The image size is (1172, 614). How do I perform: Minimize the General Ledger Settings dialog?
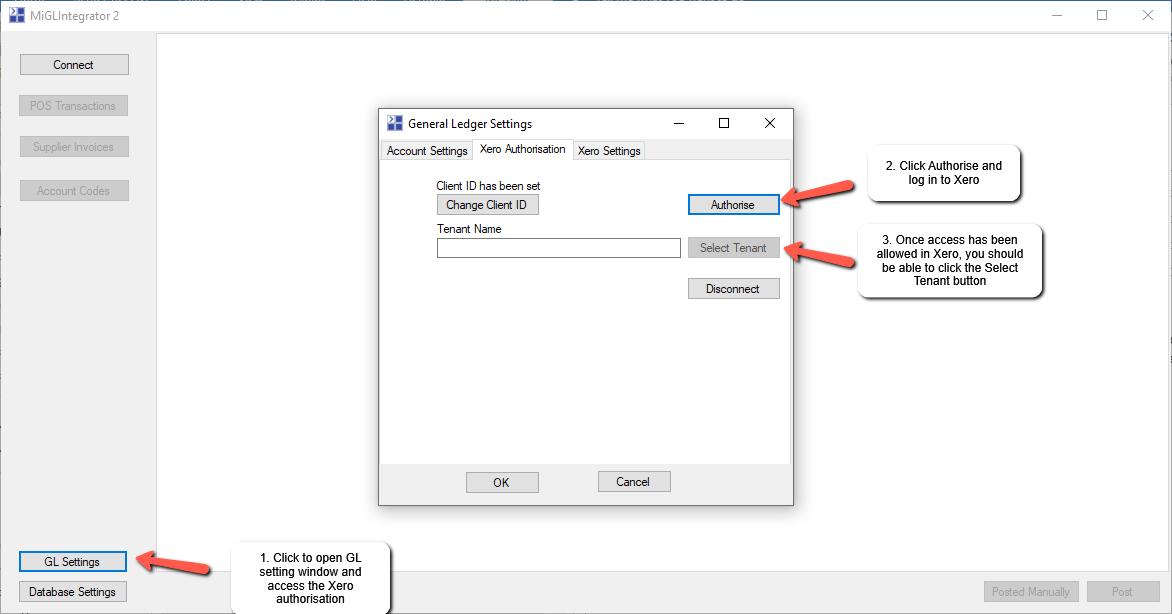679,123
